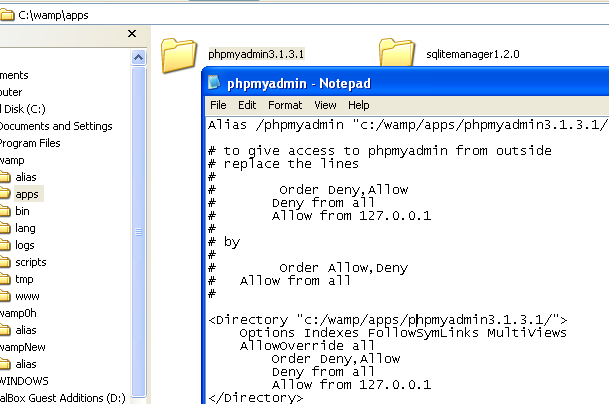This screenshot has height=404, width=609.
Task: Click the apps folder icon in tree
Action: 5,194
